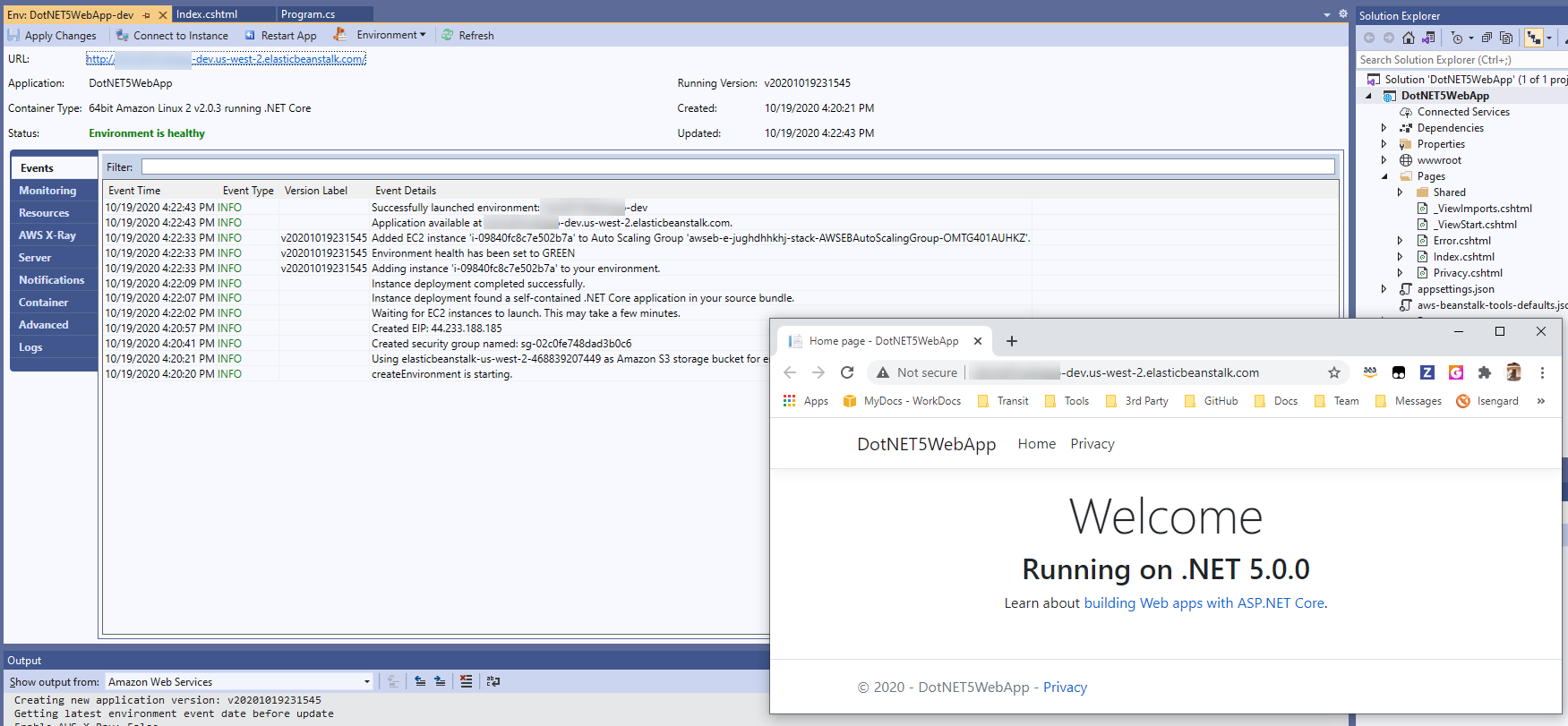
Task: Click the Search Solution Explorer box
Action: click(1462, 60)
